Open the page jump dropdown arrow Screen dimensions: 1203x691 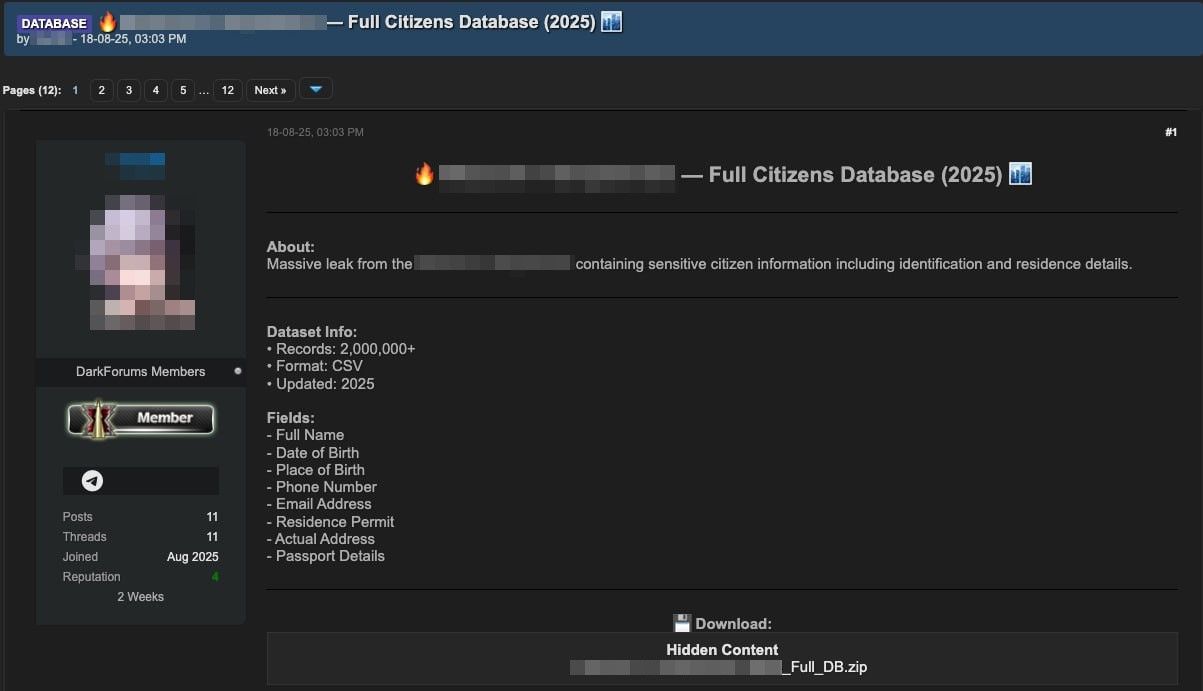(315, 90)
